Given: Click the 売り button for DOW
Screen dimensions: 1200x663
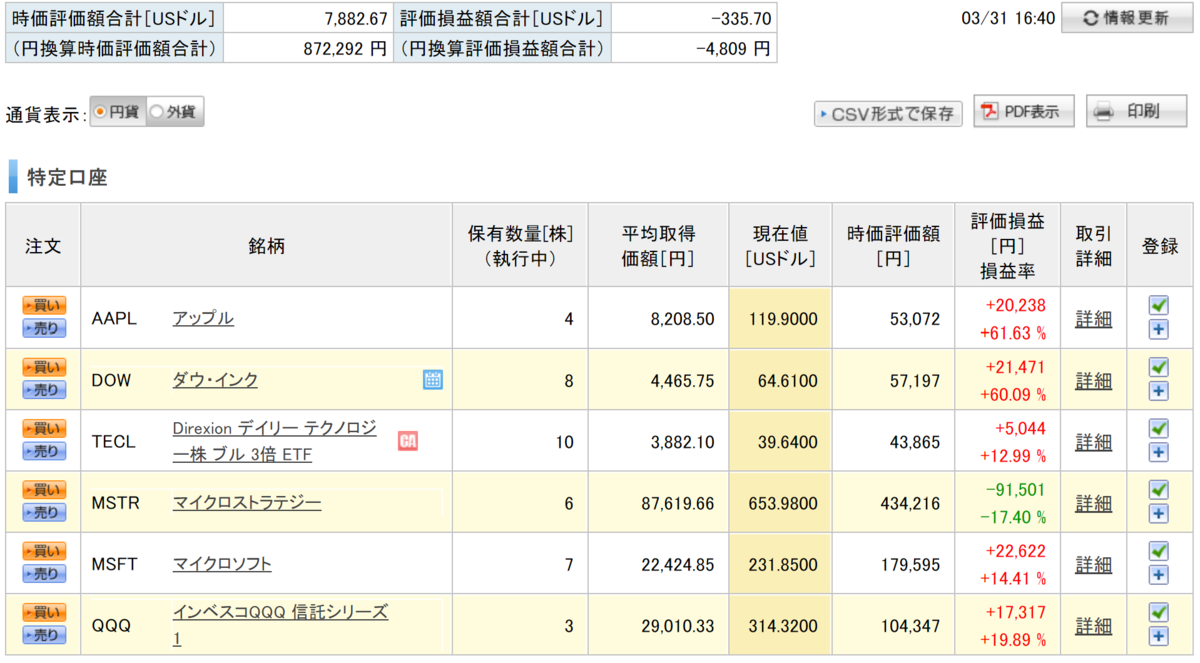Looking at the screenshot, I should click(x=44, y=390).
